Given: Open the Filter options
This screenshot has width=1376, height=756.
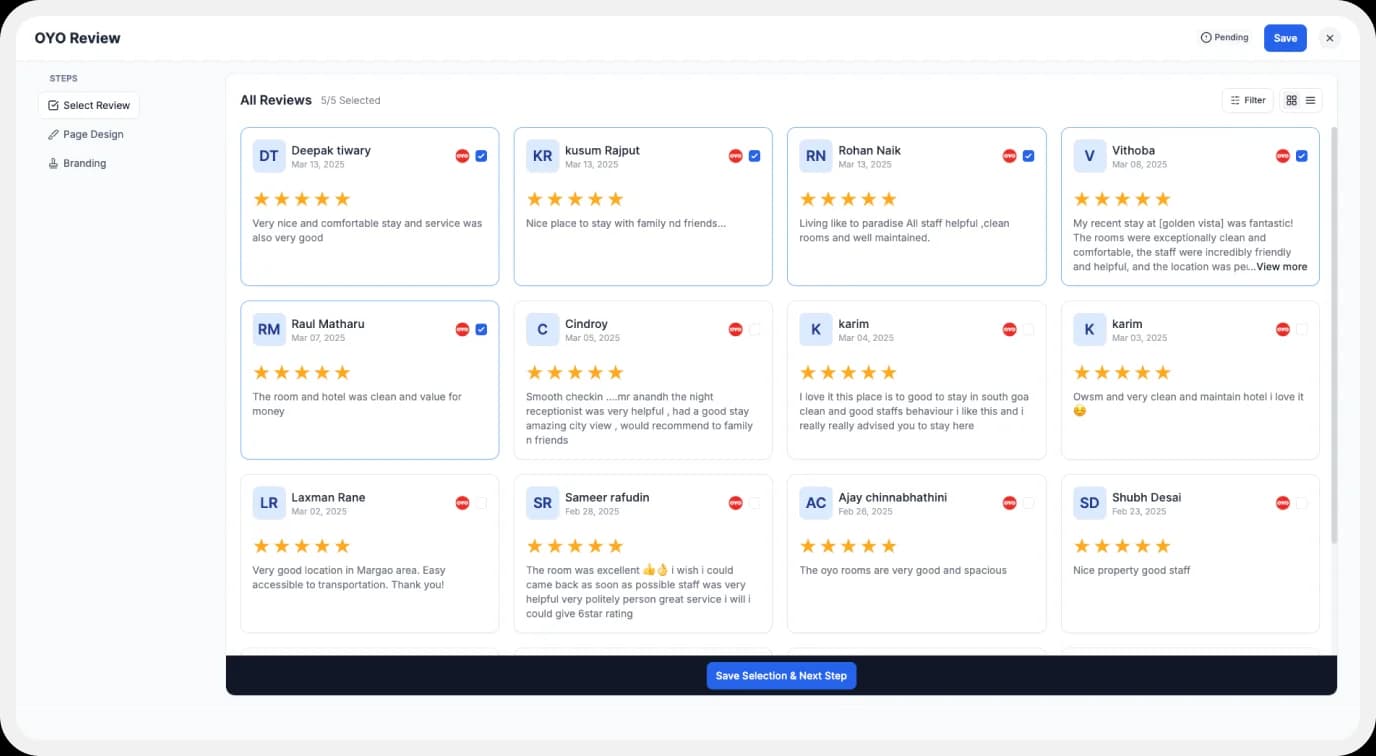Looking at the screenshot, I should point(1247,100).
